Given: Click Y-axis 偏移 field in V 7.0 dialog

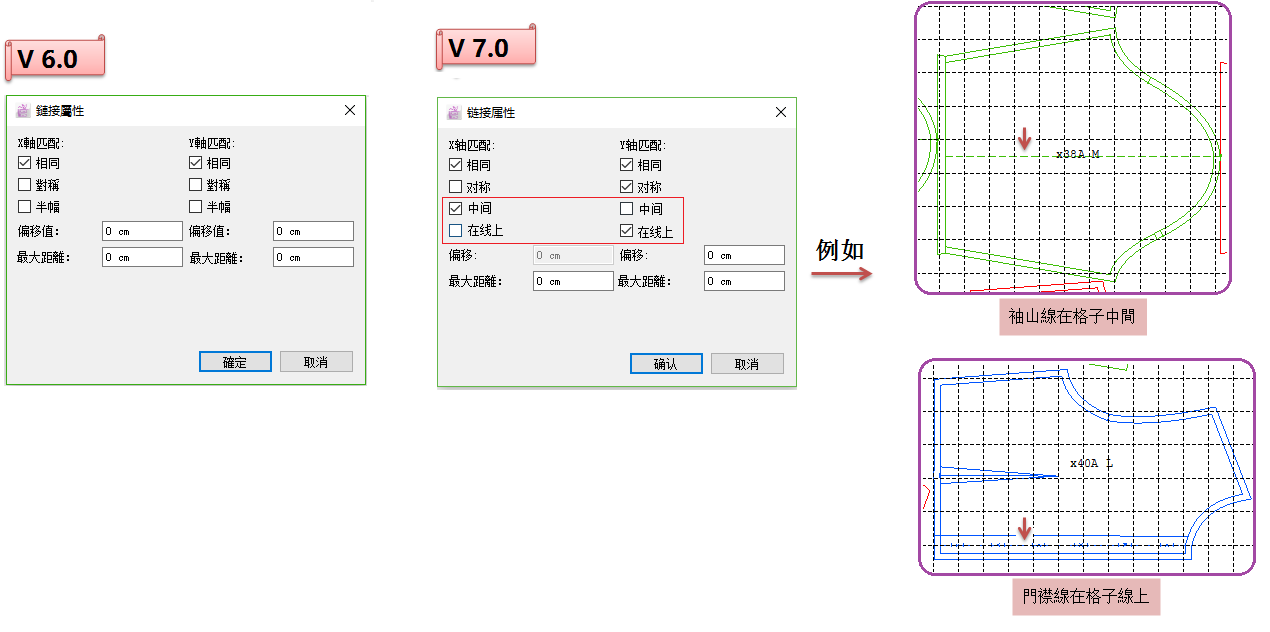Looking at the screenshot, I should click(x=744, y=255).
